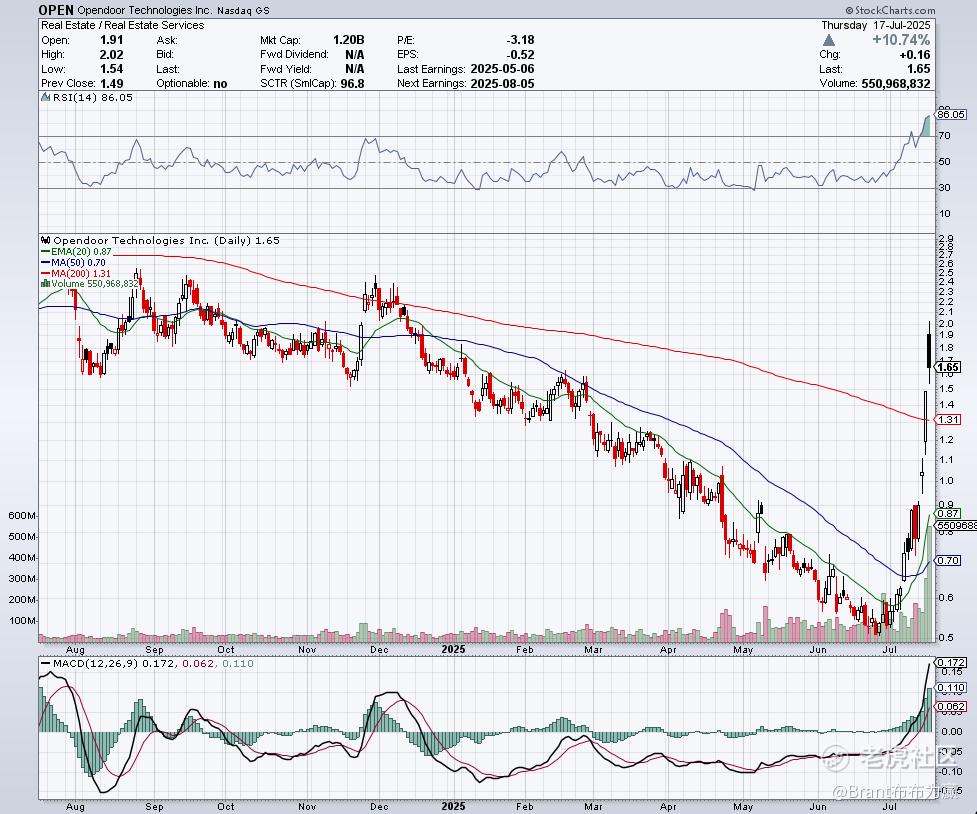Click the candlestick icon beside the Opendoor (Daily) title
Viewport: 977px width, 814px height.
[45, 240]
